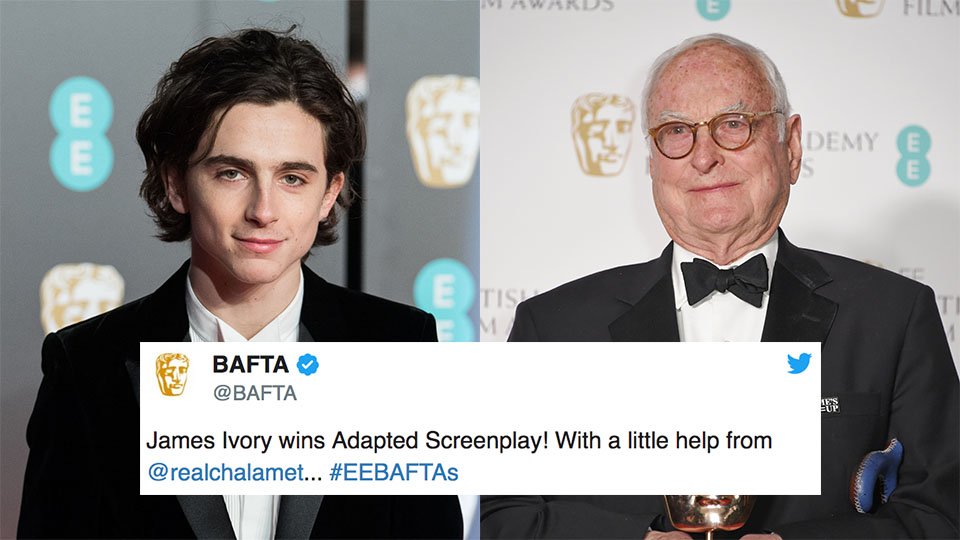Click the gold BAFTA mask left of the round glasses
The width and height of the screenshot is (960, 540).
602,134
